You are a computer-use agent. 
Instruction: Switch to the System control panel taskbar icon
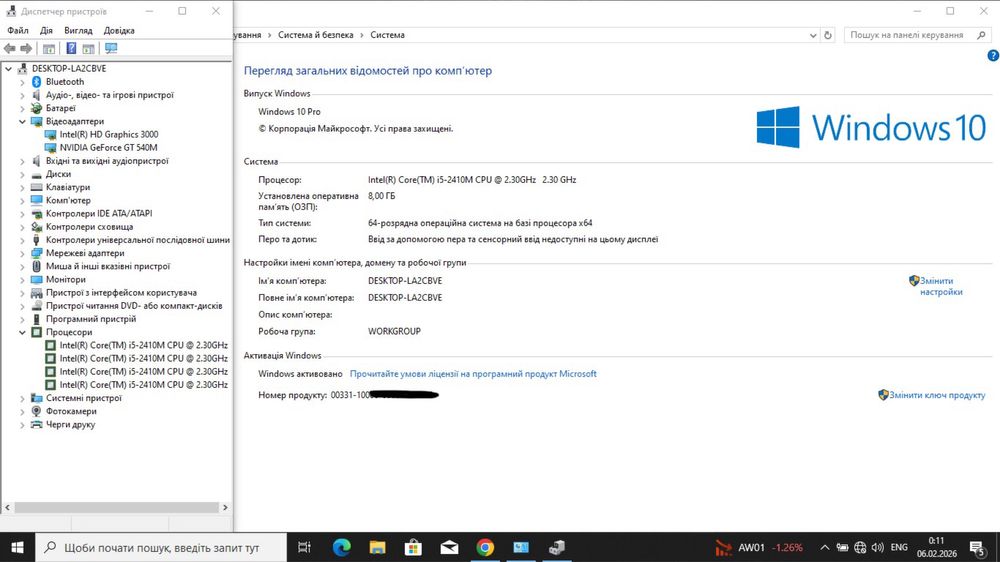click(521, 547)
